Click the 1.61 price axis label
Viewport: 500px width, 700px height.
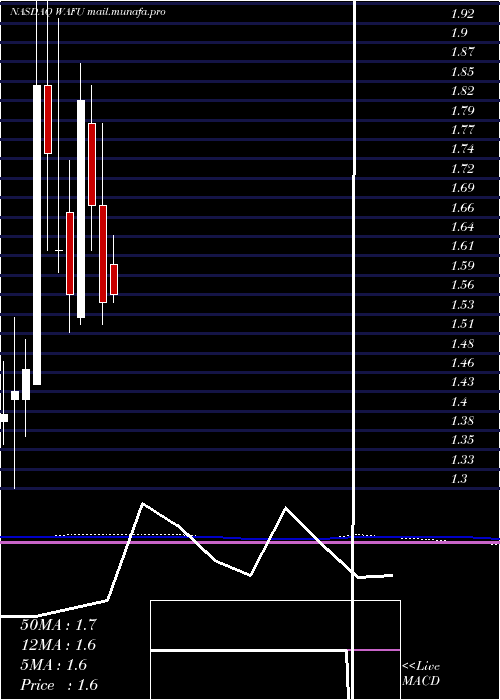tap(462, 246)
